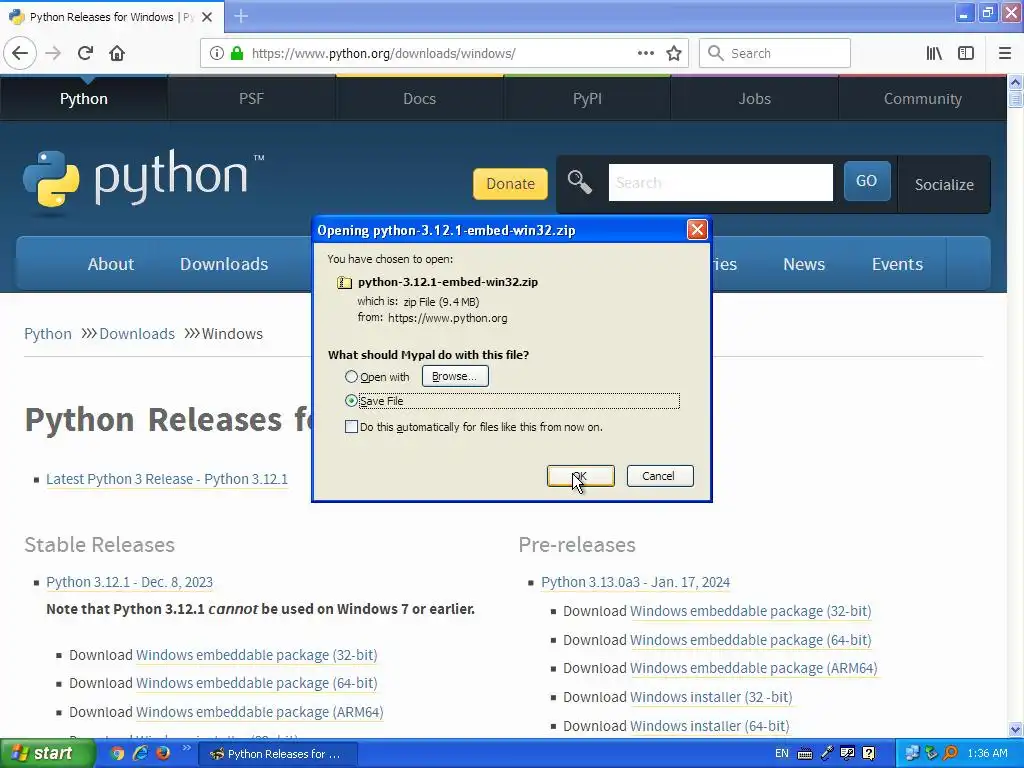Open the Downloads navigation menu
1024x768 pixels.
(224, 264)
